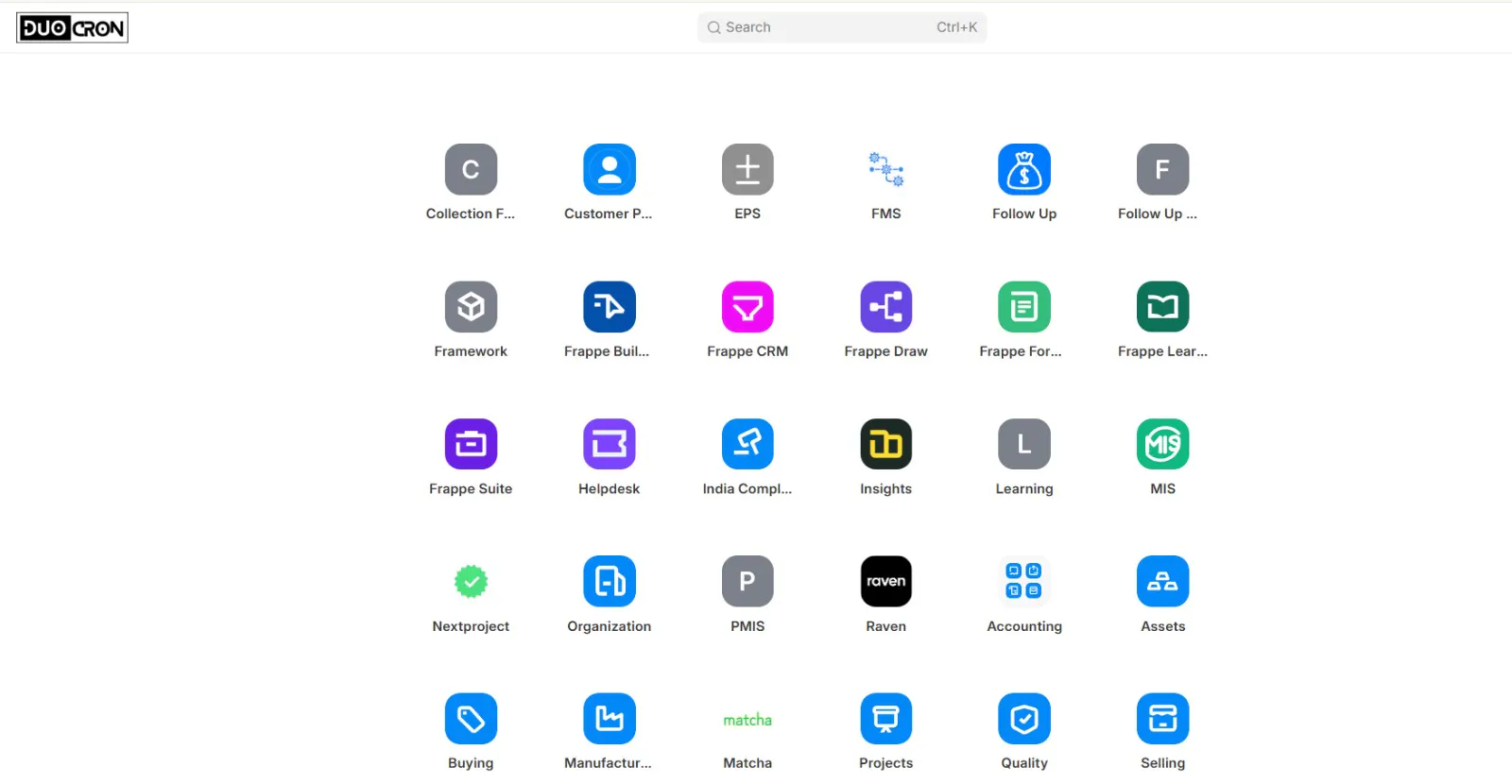
Task: Focus the Search input field
Action: 842,27
